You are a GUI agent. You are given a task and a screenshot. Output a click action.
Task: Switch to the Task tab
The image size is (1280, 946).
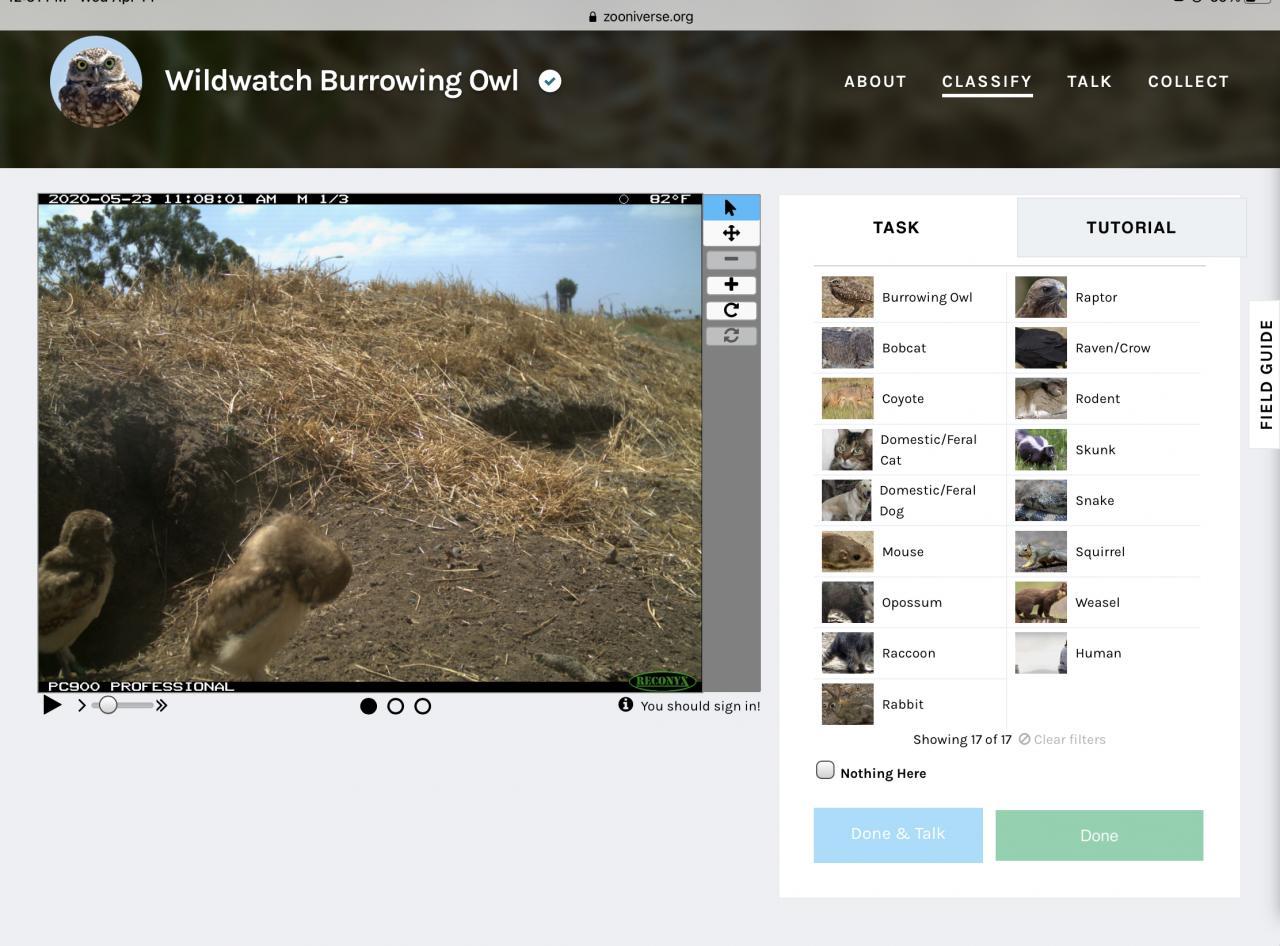896,227
